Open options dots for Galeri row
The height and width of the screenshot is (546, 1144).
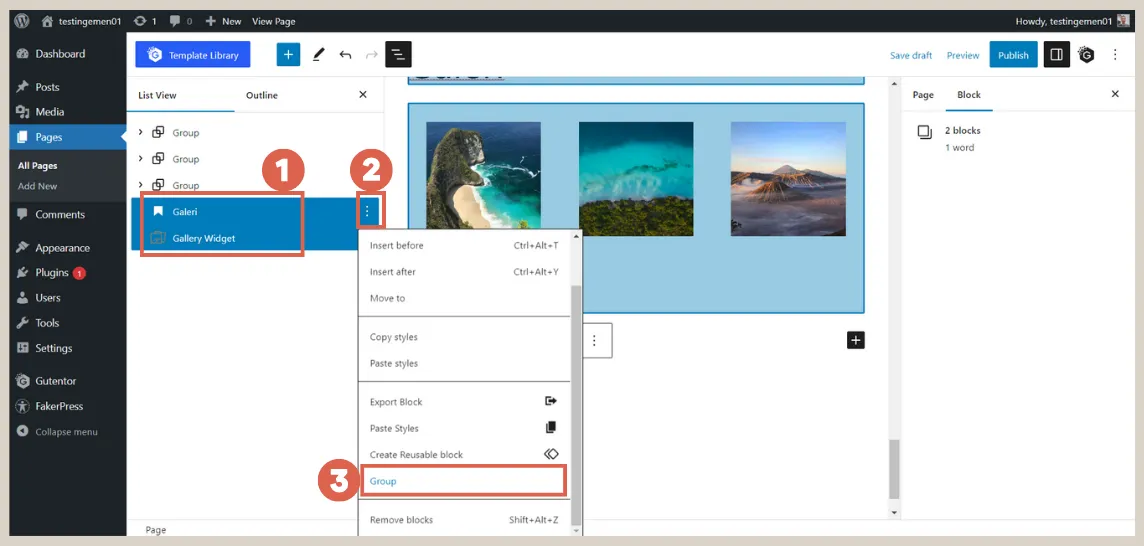(x=367, y=212)
